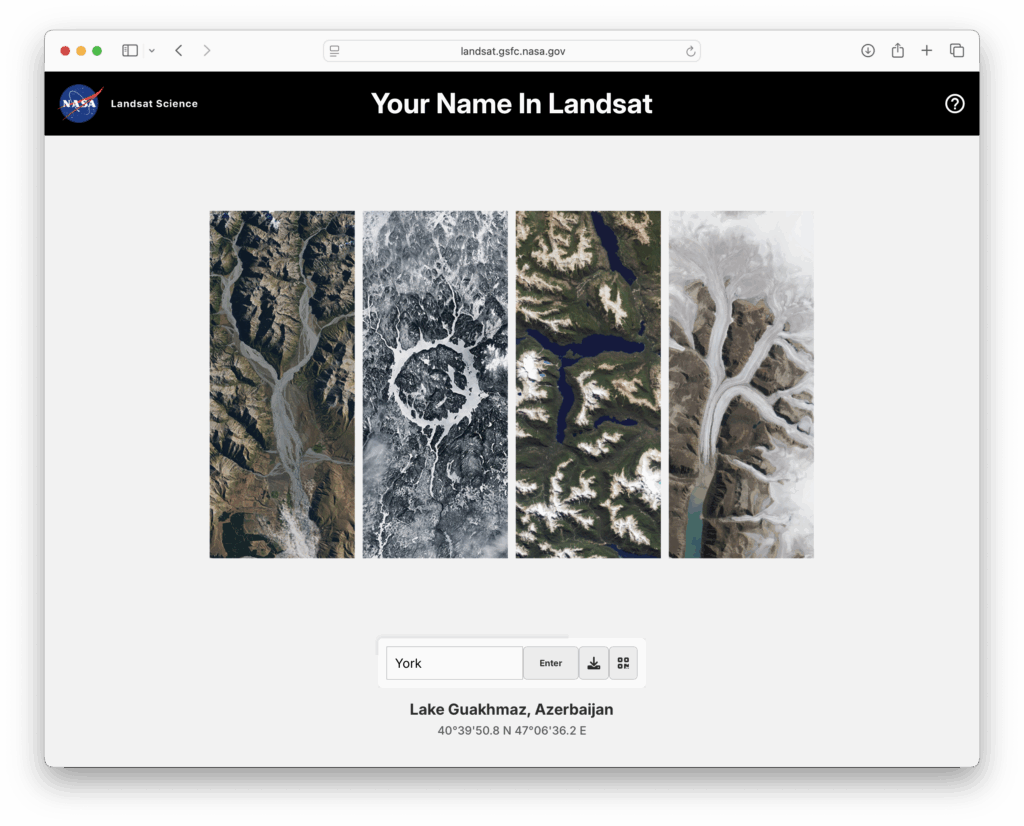The image size is (1024, 826).
Task: Open the help question mark icon
Action: click(x=954, y=103)
